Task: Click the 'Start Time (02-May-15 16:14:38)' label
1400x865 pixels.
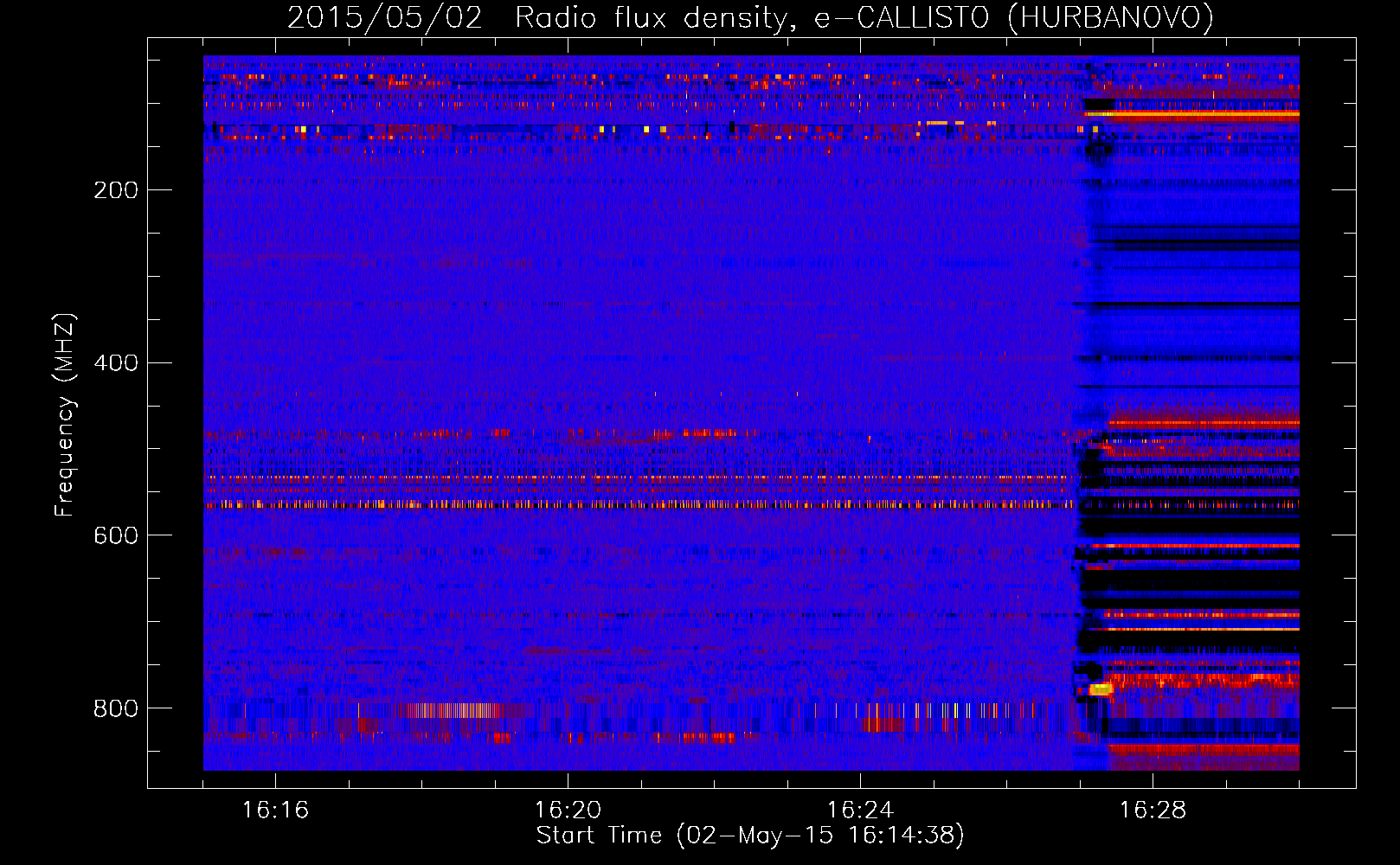Action: pyautogui.click(x=750, y=836)
